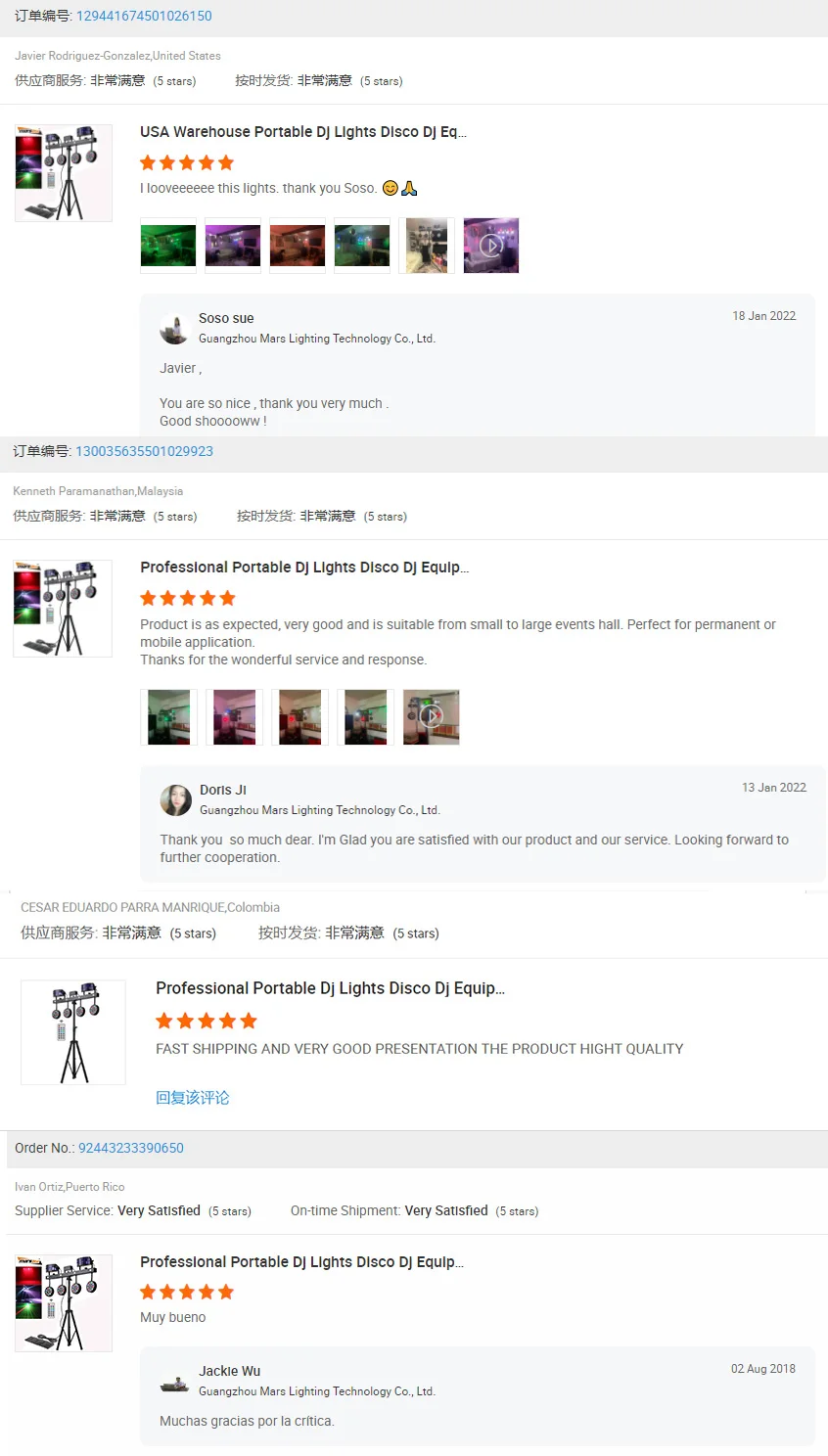828x1456 pixels.
Task: Click the five-star rating under Muy bueno review
Action: 187,1292
